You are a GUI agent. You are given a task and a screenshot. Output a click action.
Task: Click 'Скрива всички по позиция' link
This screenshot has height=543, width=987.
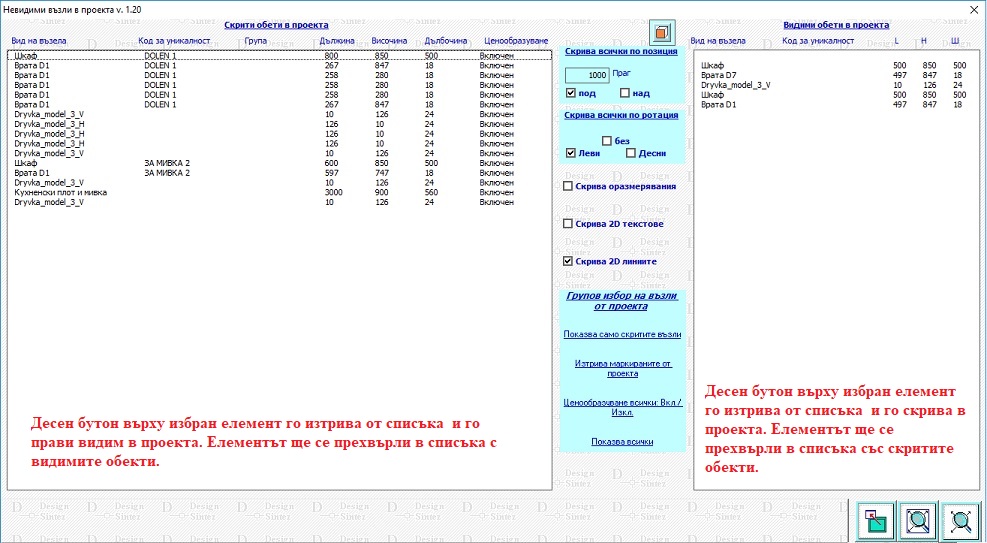[x=621, y=52]
